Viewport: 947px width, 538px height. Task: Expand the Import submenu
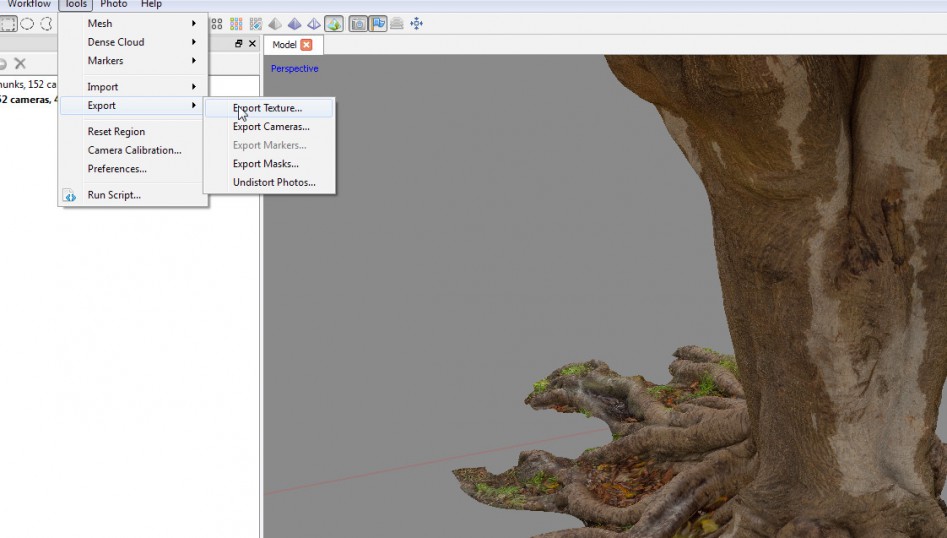(x=133, y=87)
